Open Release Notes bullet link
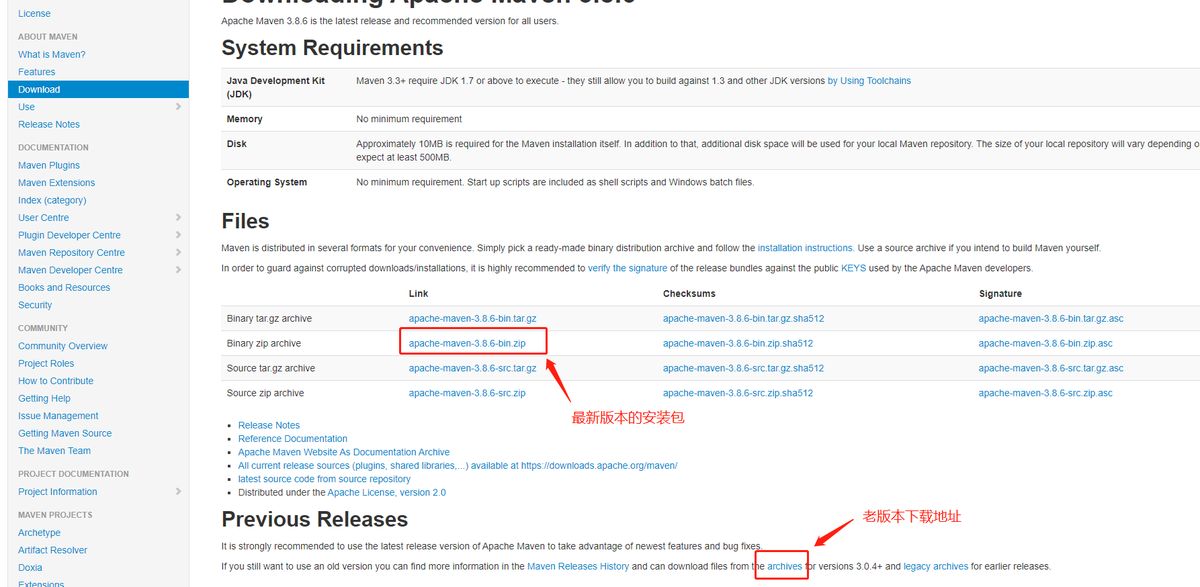The height and width of the screenshot is (587, 1200). coord(269,426)
